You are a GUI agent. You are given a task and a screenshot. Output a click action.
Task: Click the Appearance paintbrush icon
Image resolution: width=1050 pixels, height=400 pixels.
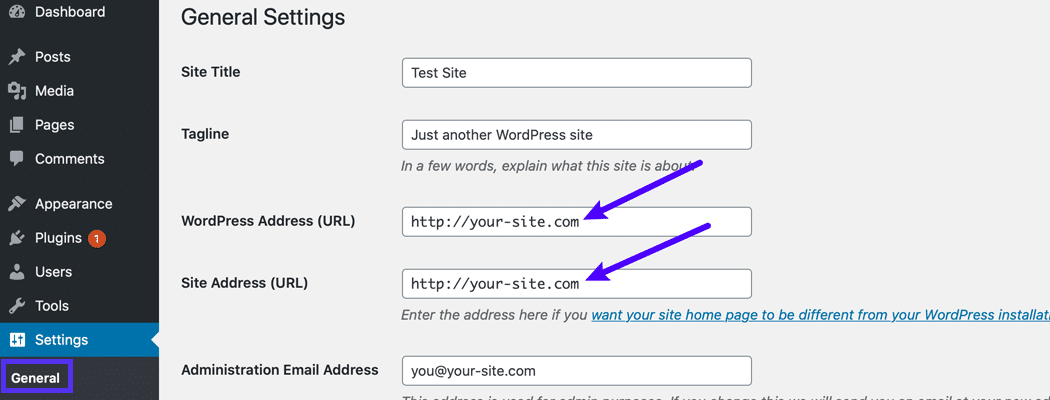pos(16,204)
